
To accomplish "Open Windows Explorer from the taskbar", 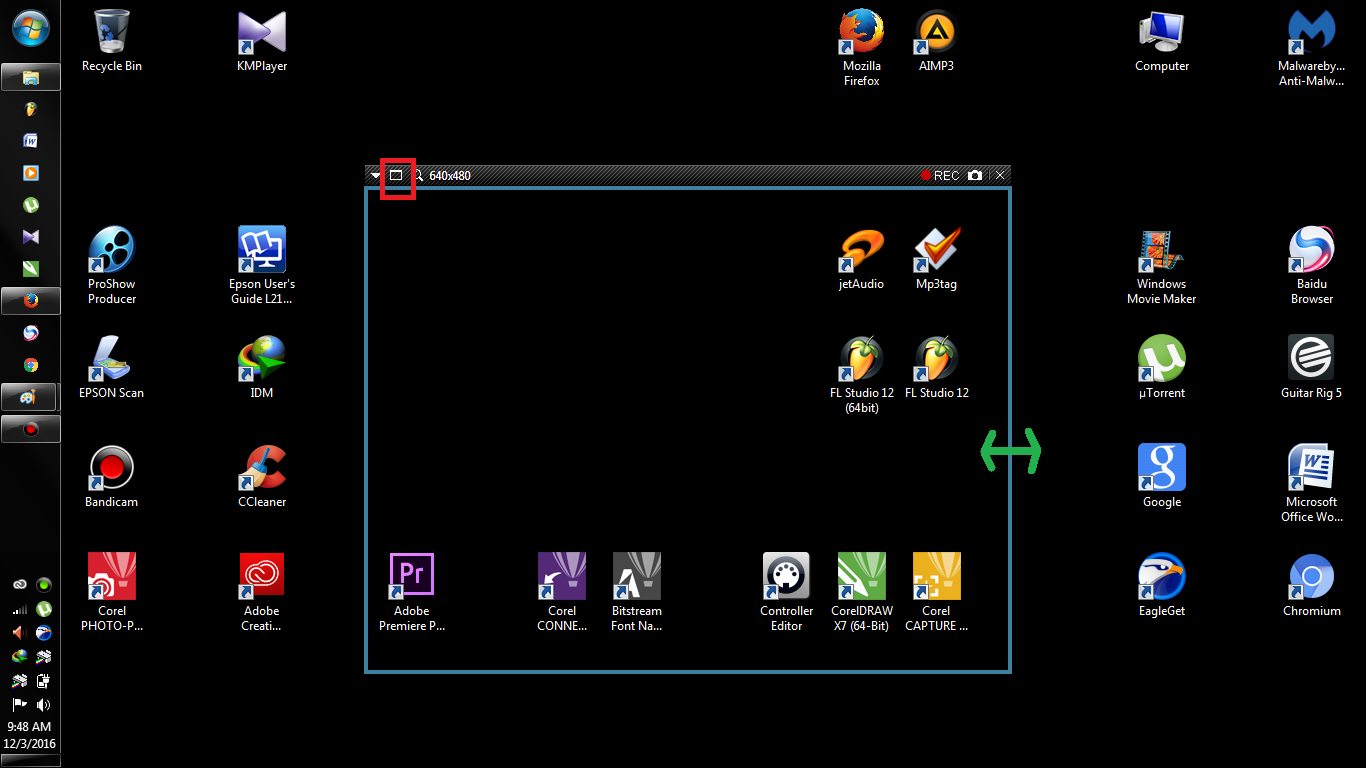I will (31, 77).
